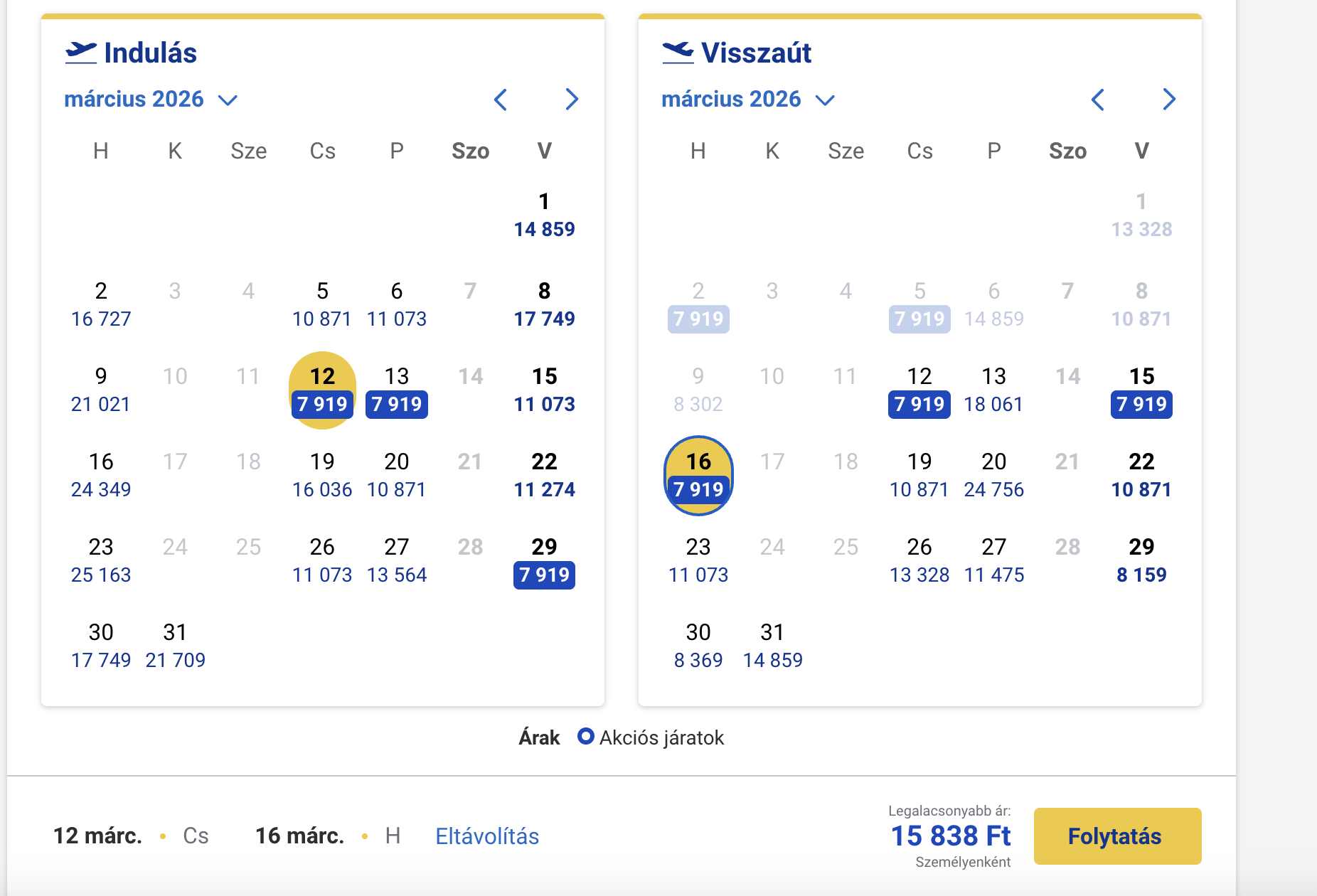Enable the Akciós járatok radio option
The height and width of the screenshot is (896, 1317).
click(x=585, y=737)
